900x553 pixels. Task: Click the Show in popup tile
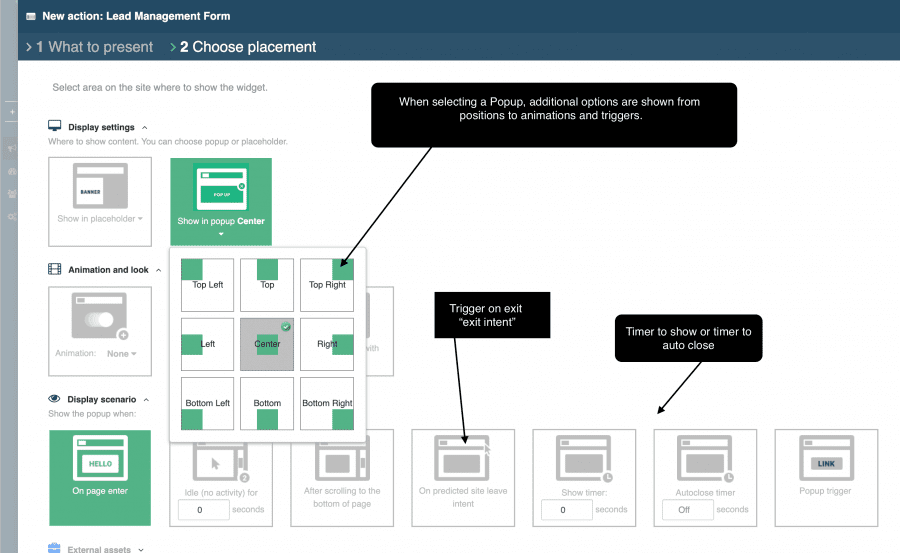(221, 196)
